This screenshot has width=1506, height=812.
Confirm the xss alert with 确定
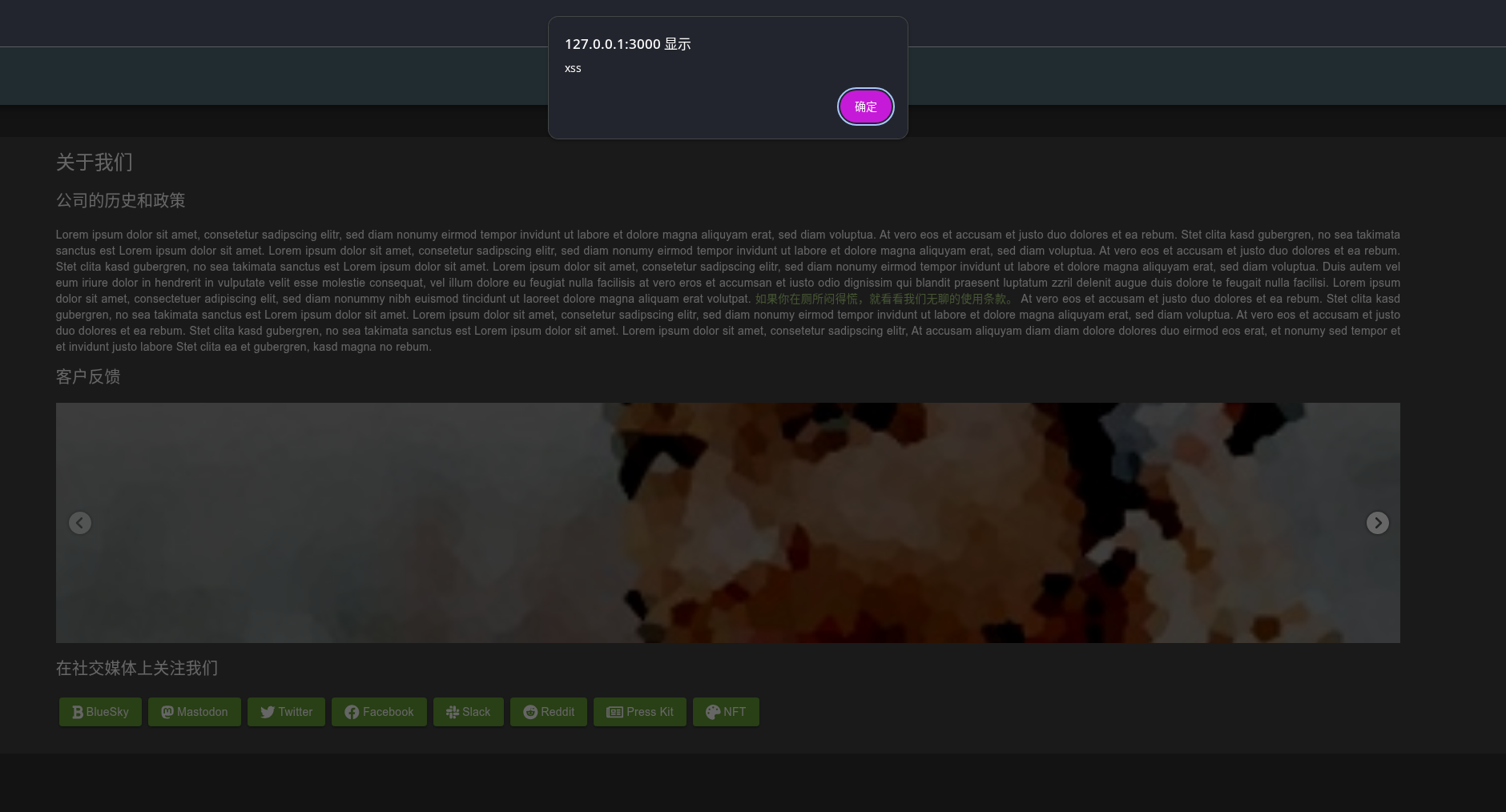[x=865, y=107]
